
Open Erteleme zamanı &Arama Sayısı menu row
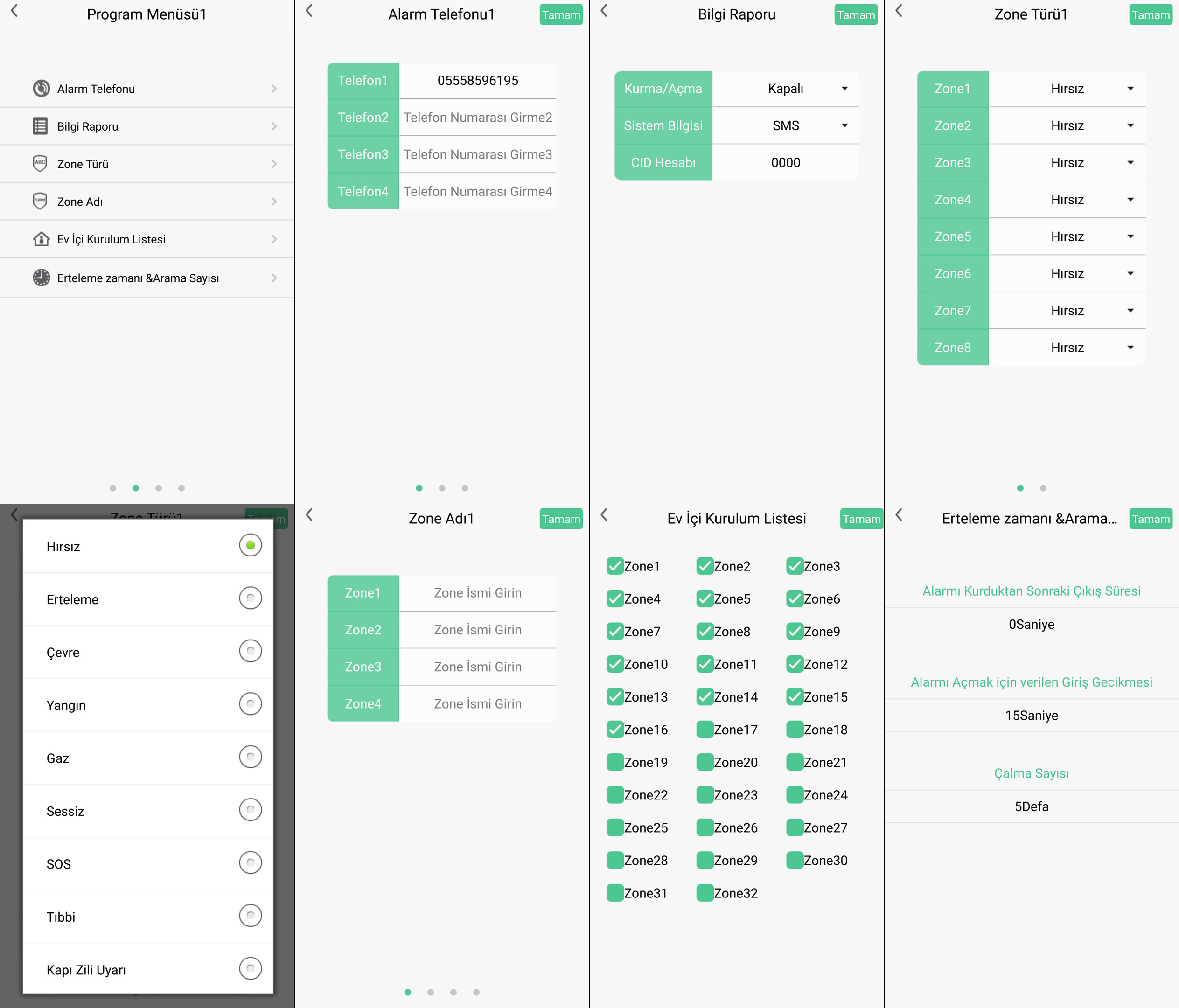[147, 278]
